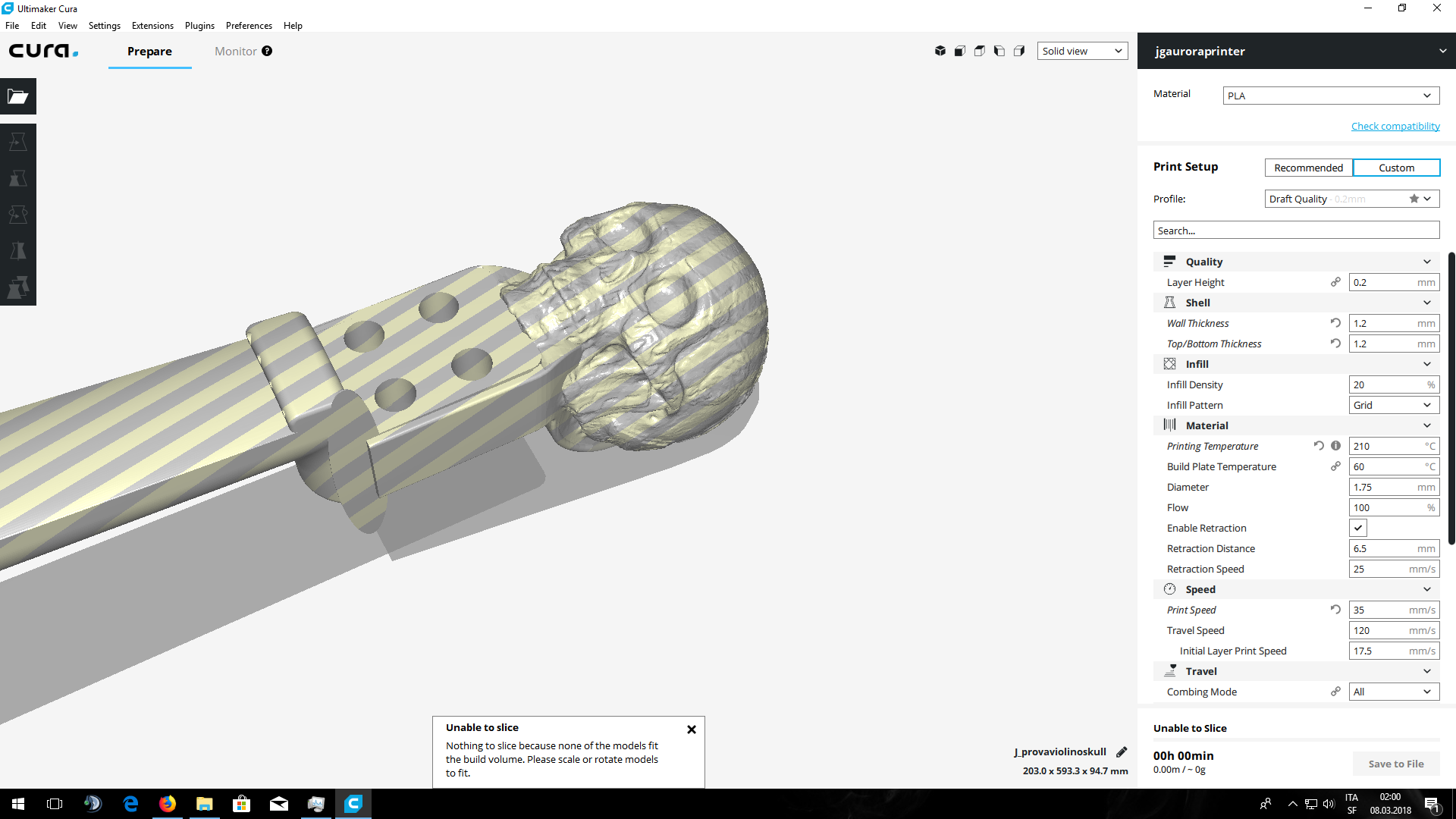Reset the Wall Thickness value
Screen dimensions: 1456x819
pyautogui.click(x=1335, y=323)
